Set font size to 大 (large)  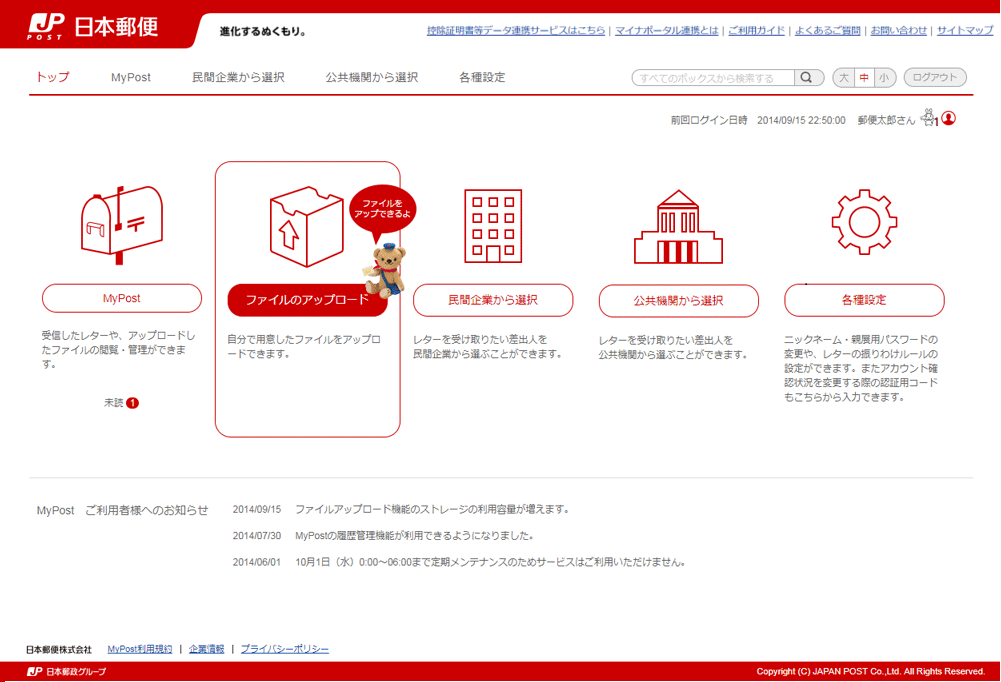[x=844, y=78]
